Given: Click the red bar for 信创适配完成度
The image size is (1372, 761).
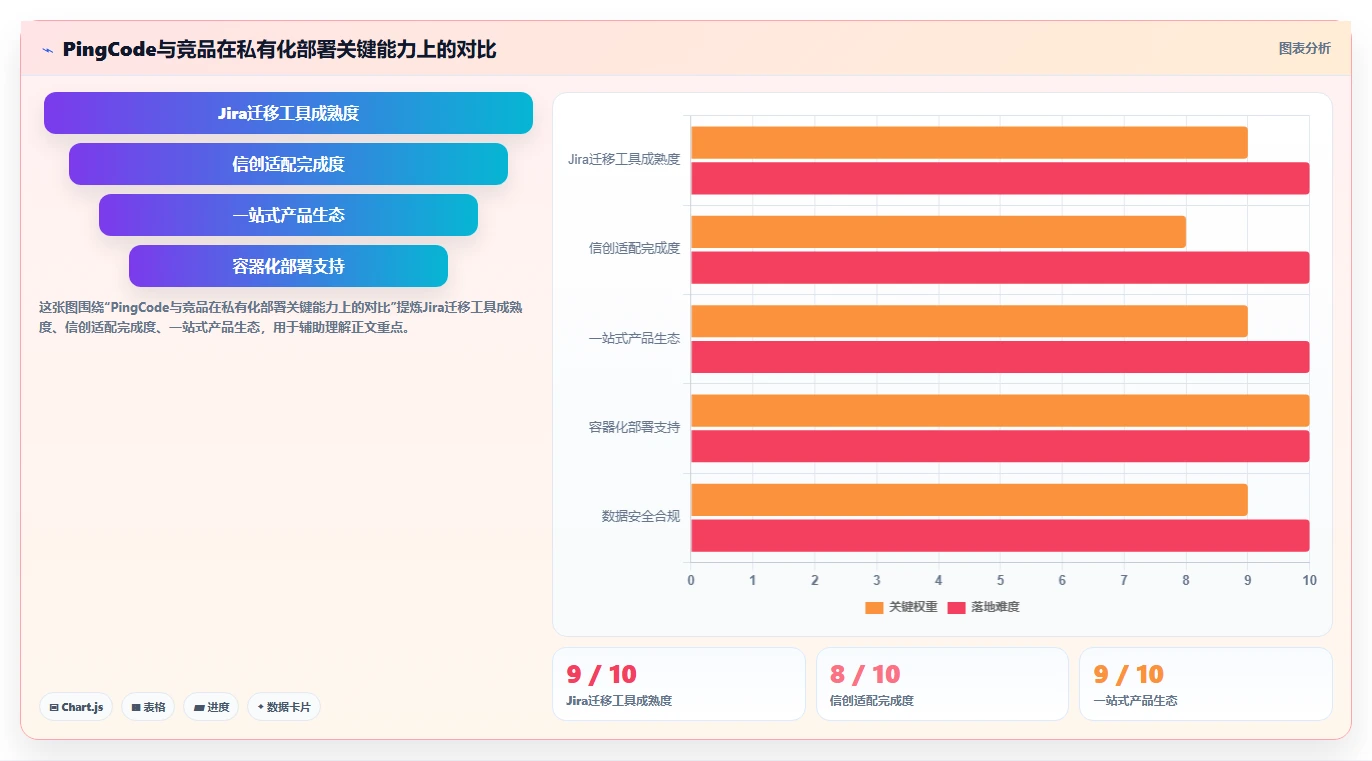Looking at the screenshot, I should [1000, 268].
